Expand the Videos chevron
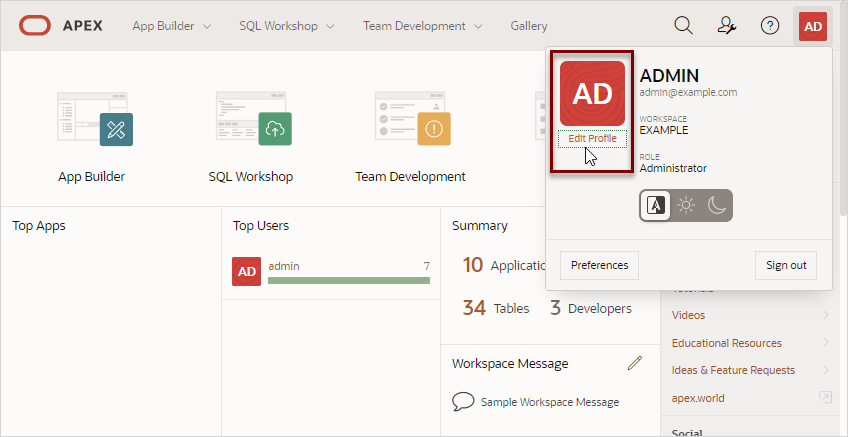The height and width of the screenshot is (437, 848). click(x=826, y=315)
